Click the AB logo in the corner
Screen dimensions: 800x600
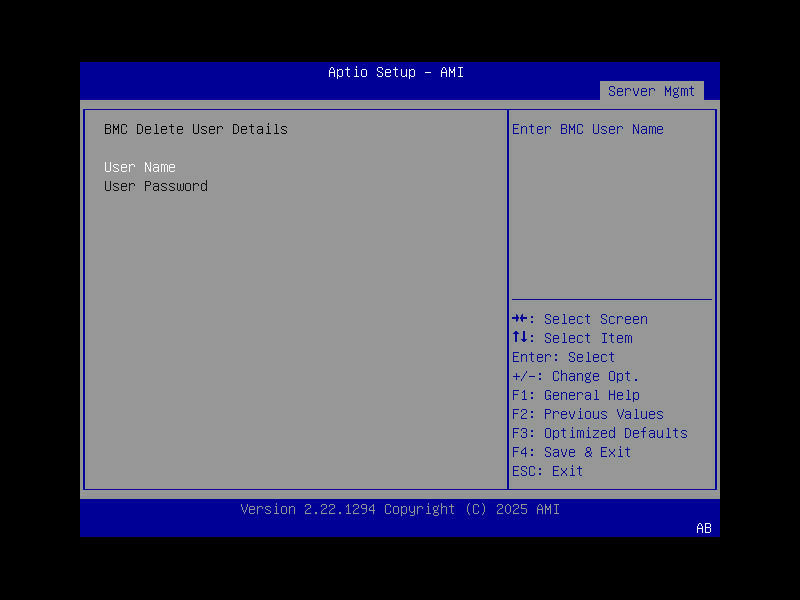(x=703, y=528)
